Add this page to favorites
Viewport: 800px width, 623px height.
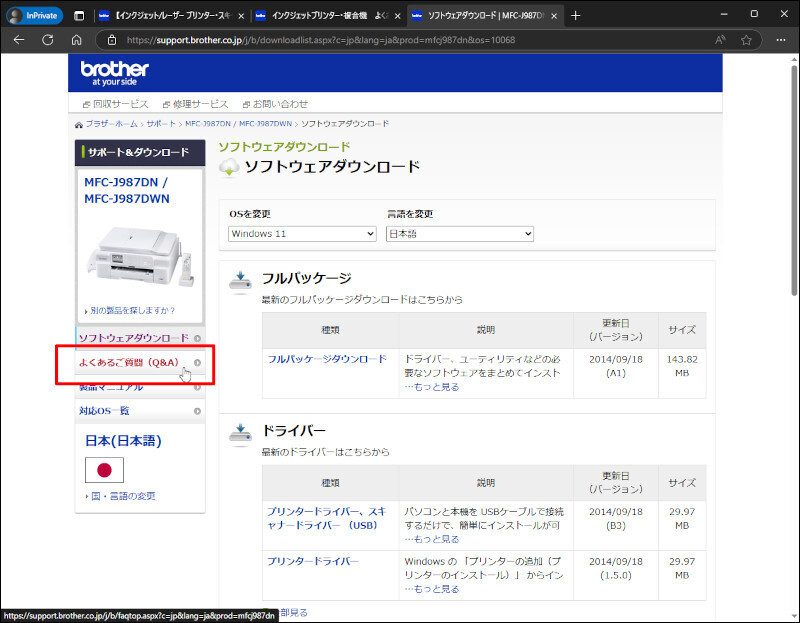click(x=746, y=40)
